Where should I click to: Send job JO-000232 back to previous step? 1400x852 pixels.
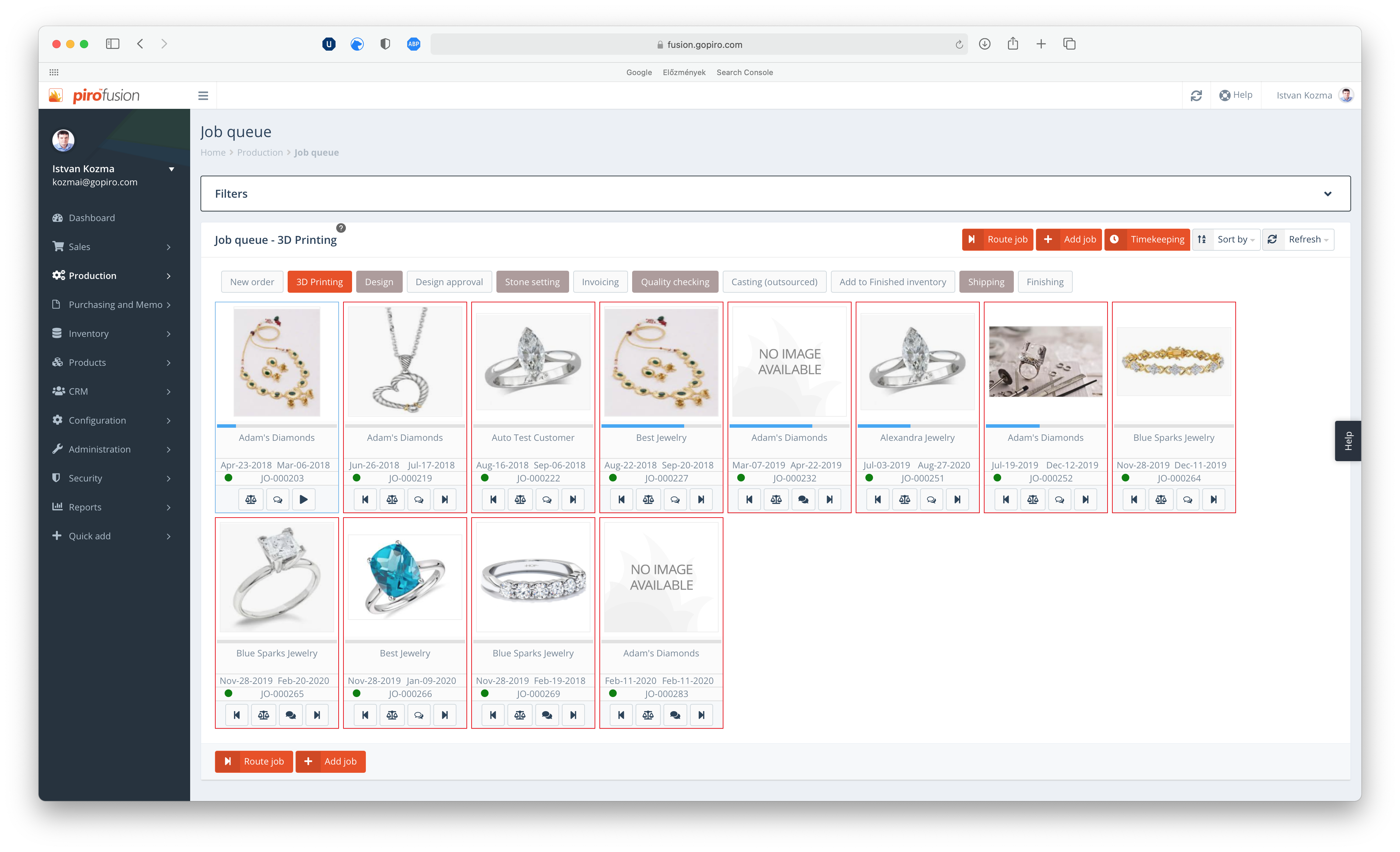point(749,499)
